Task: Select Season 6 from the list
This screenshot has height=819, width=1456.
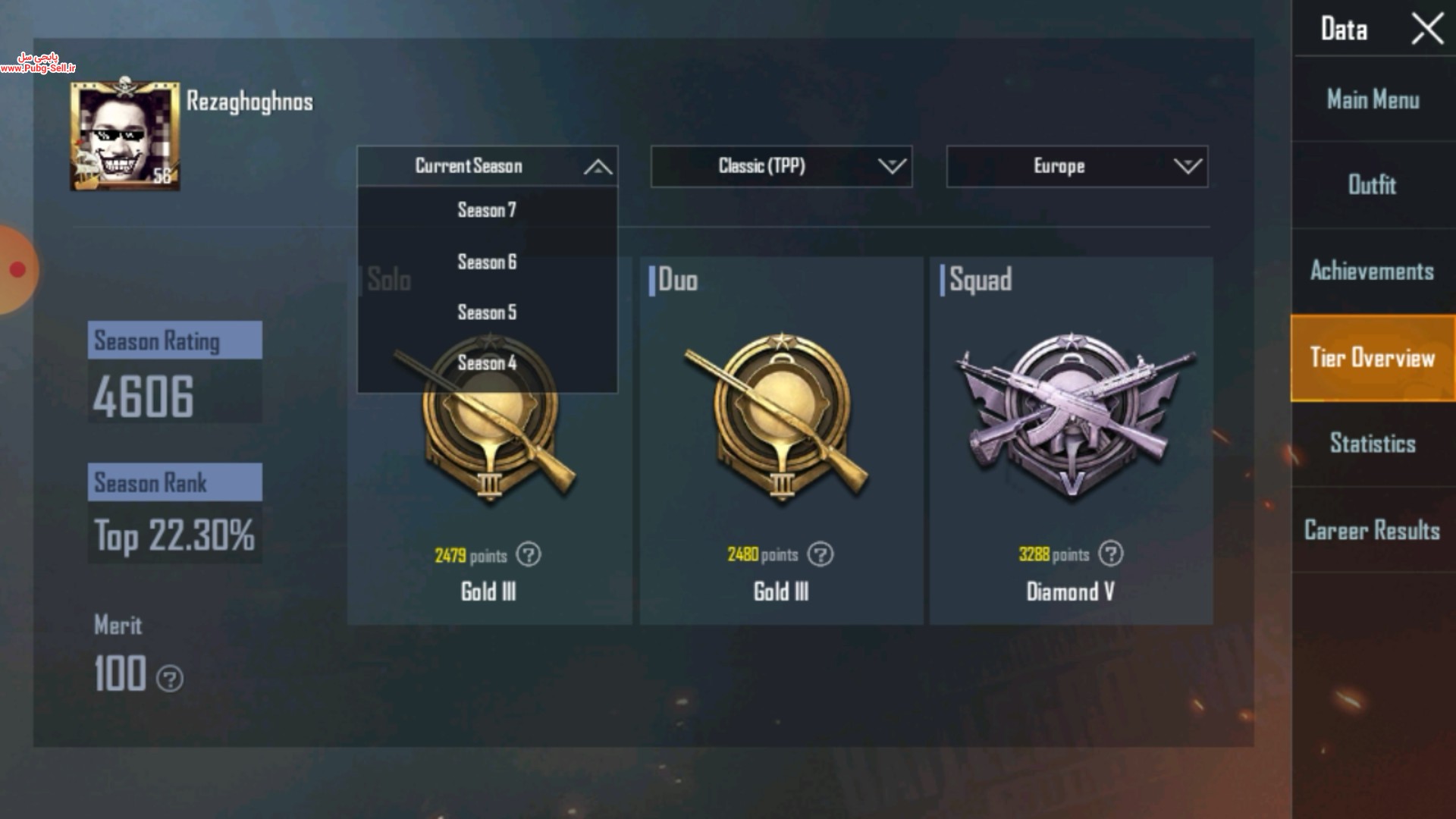Action: 487,262
